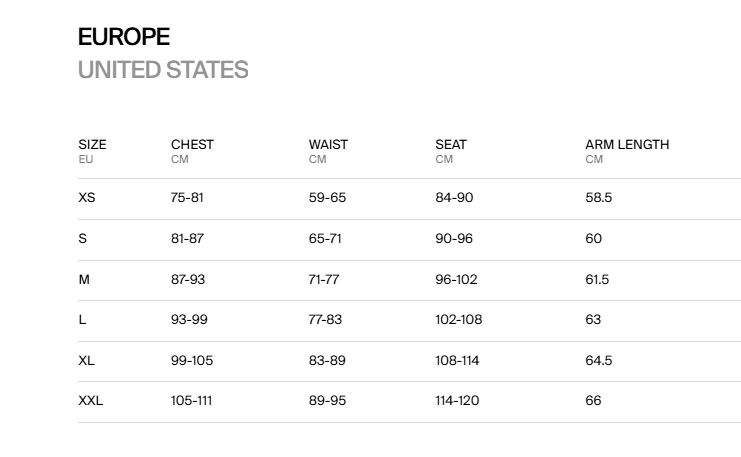This screenshot has width=741, height=457.
Task: Select the EUROPE size tab
Action: pos(124,37)
